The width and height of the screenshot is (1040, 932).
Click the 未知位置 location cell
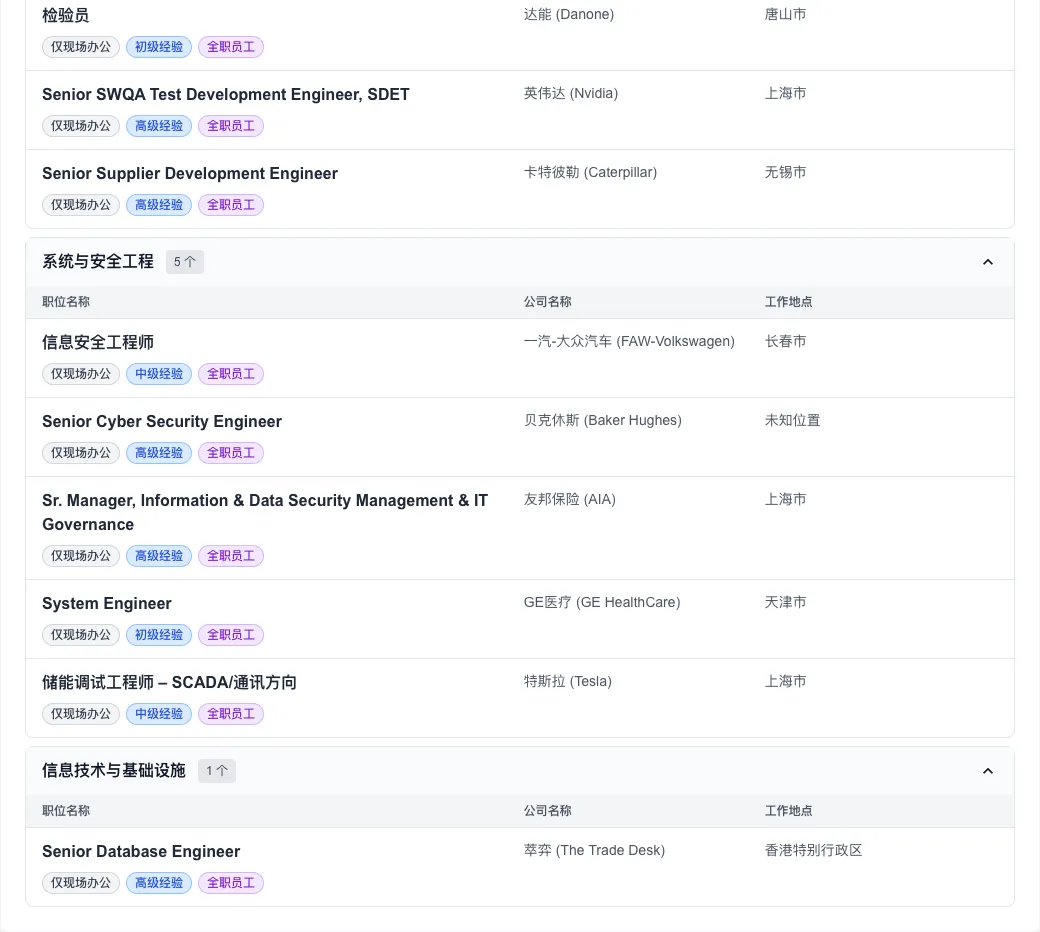point(793,420)
